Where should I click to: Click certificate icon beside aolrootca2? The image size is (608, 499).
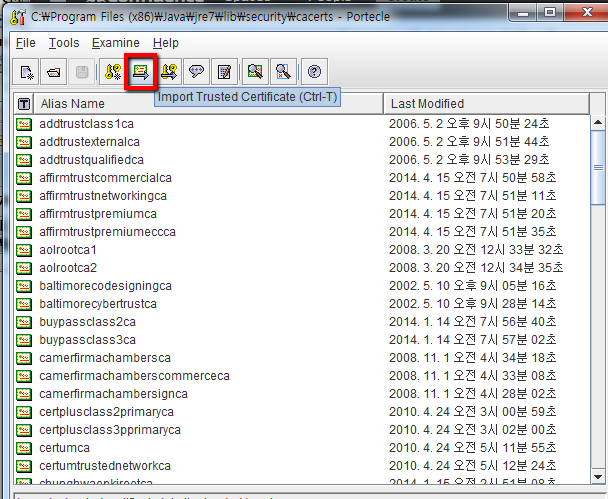(24, 268)
